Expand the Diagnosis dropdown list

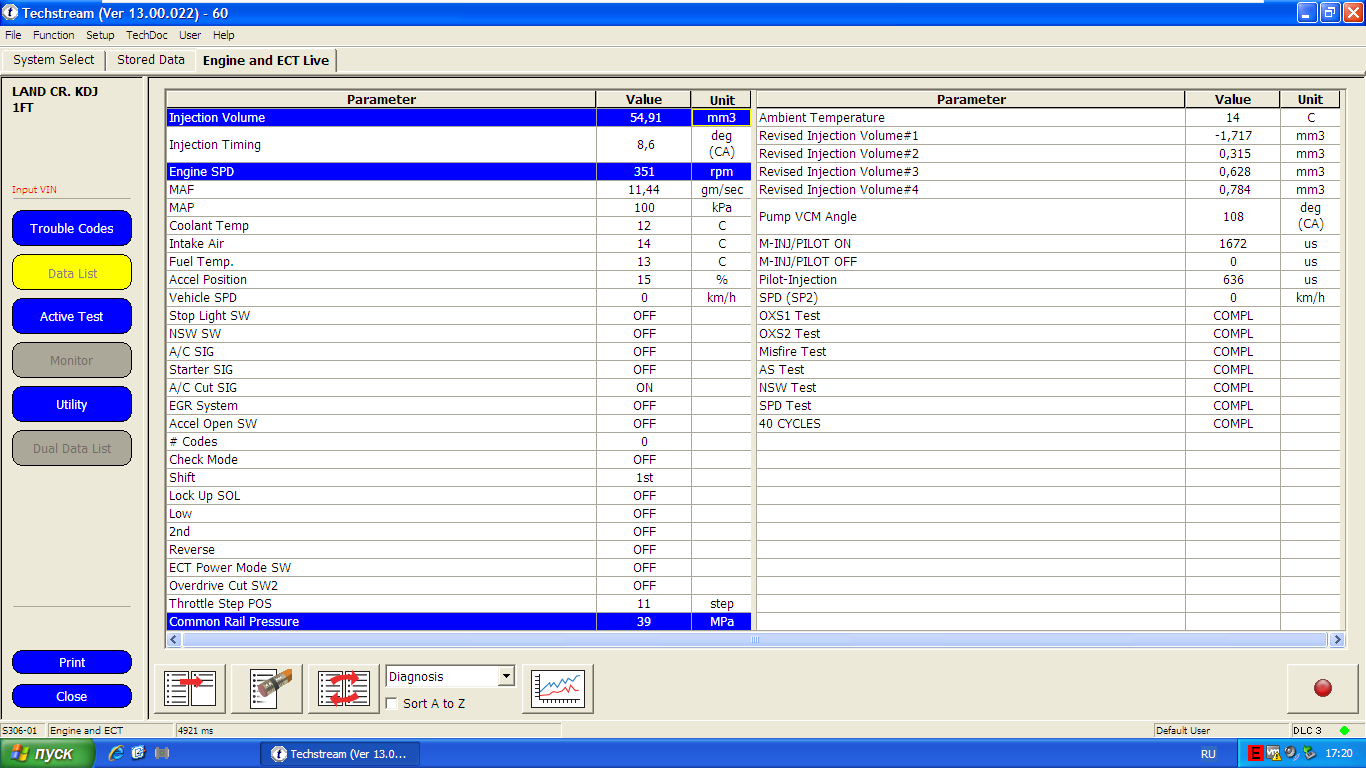point(505,677)
